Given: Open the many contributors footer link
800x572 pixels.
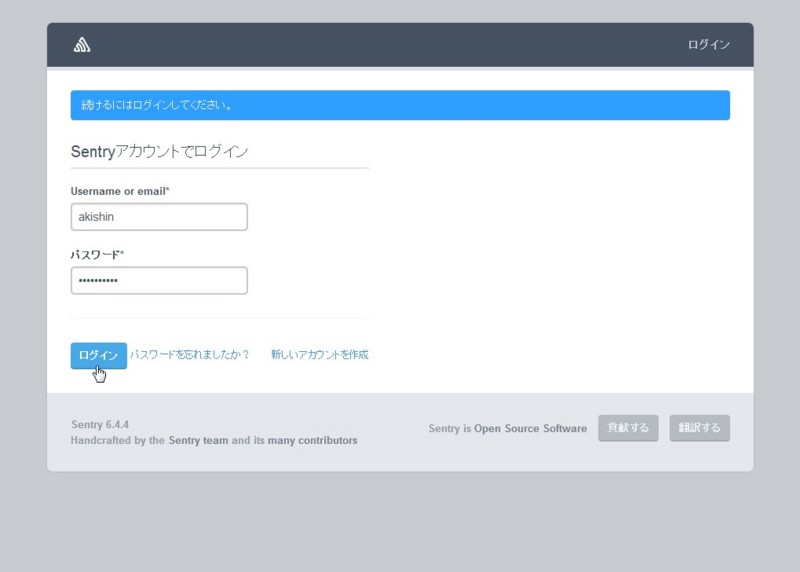Looking at the screenshot, I should [x=312, y=440].
